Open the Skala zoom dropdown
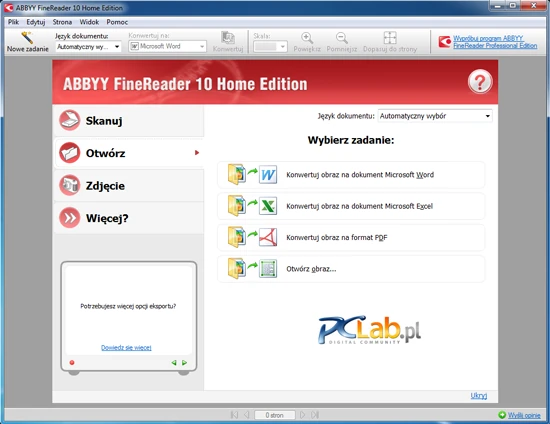Image resolution: width=550 pixels, height=424 pixels. click(x=270, y=47)
